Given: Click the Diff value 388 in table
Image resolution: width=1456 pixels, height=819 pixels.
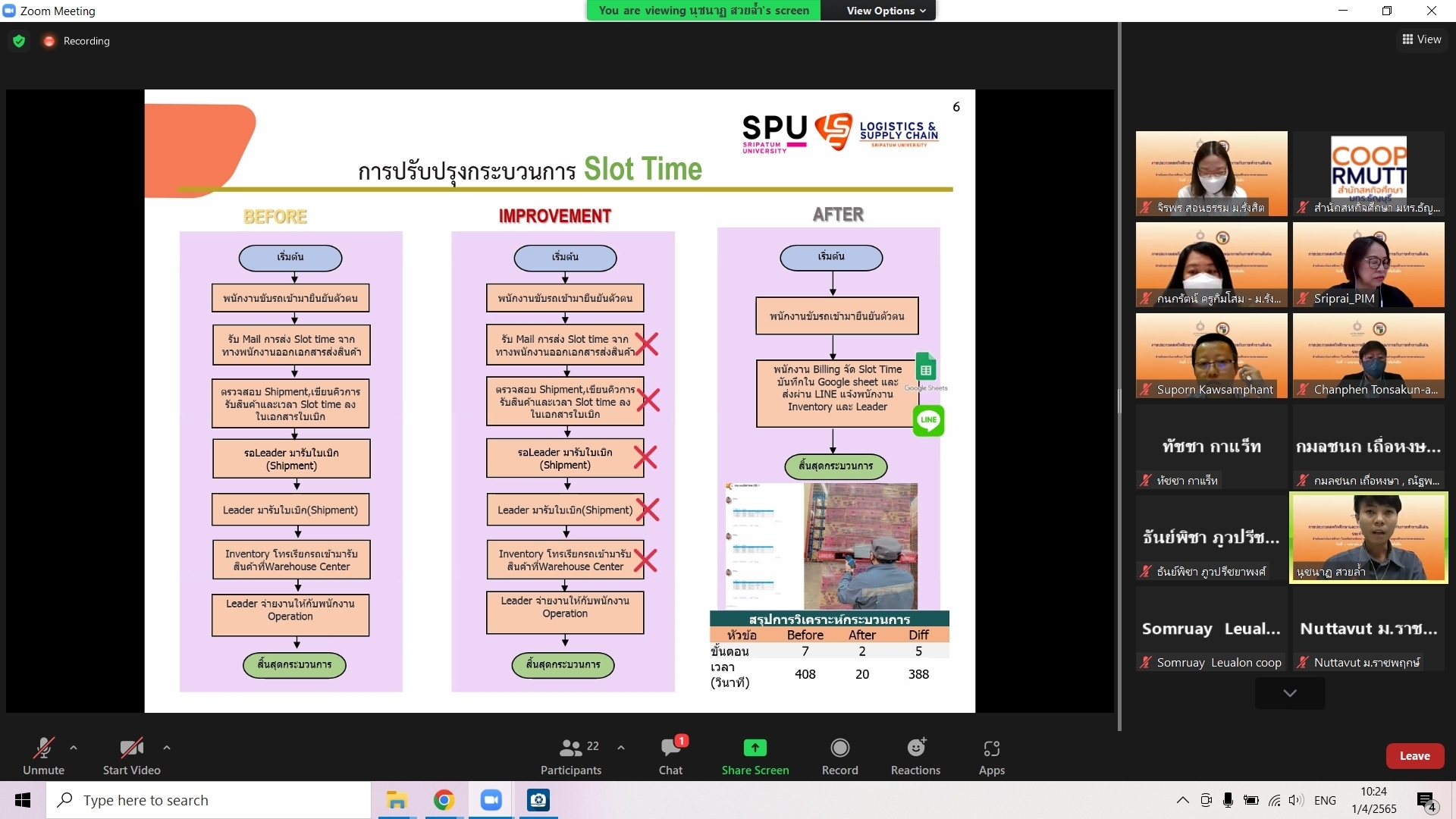Looking at the screenshot, I should click(918, 674).
